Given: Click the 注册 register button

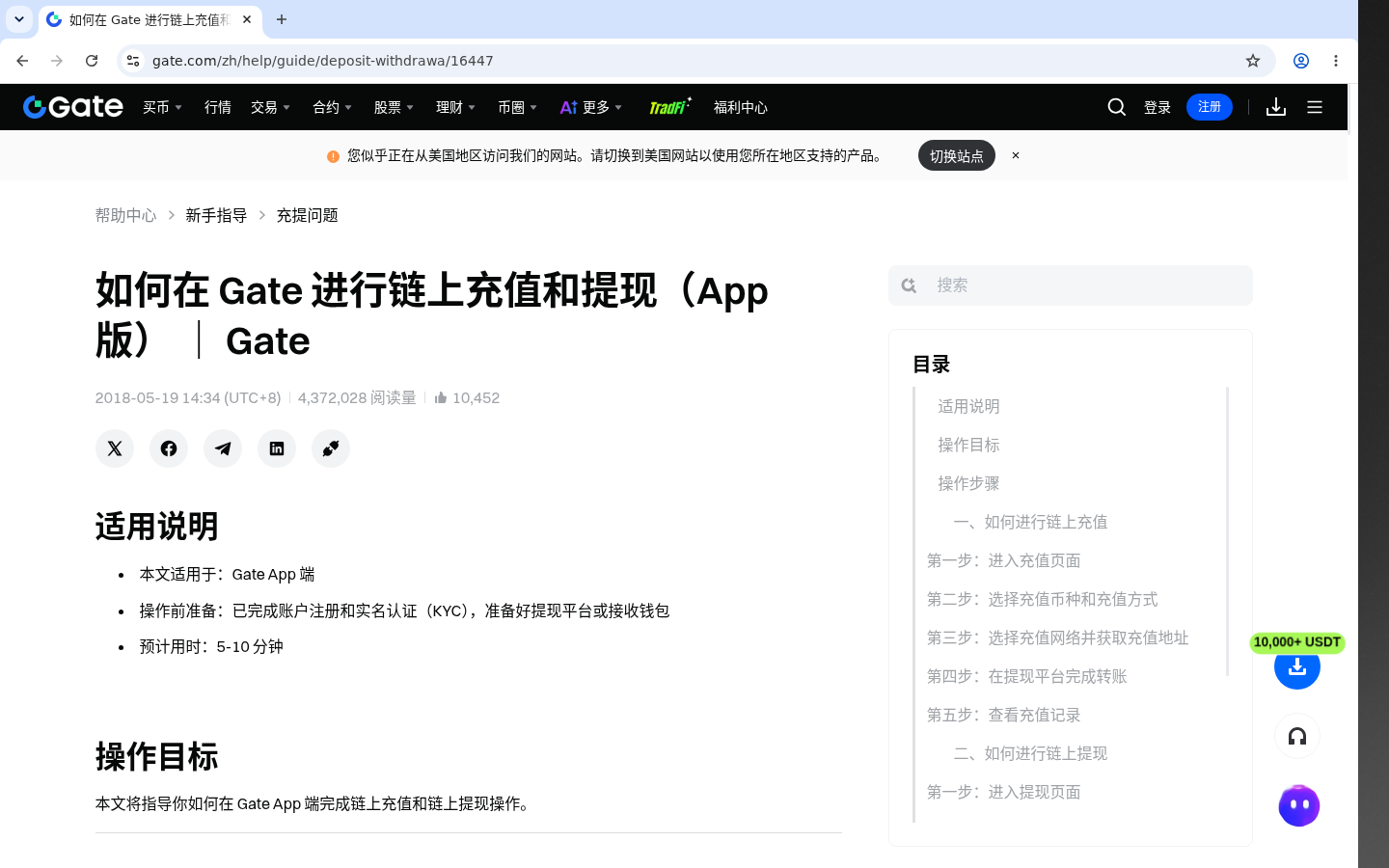Looking at the screenshot, I should pyautogui.click(x=1210, y=107).
